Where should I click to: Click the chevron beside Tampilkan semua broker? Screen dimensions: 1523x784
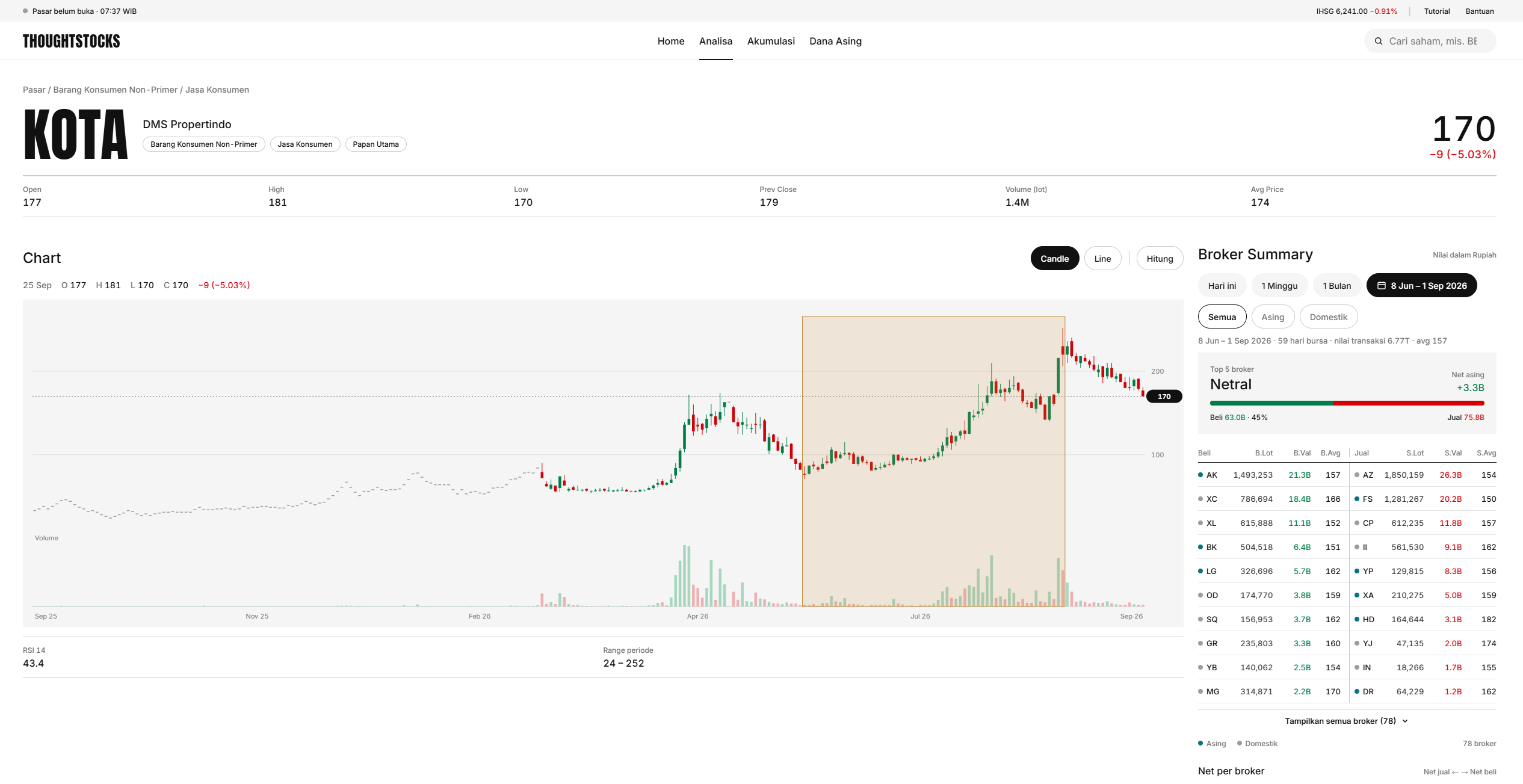coord(1405,721)
